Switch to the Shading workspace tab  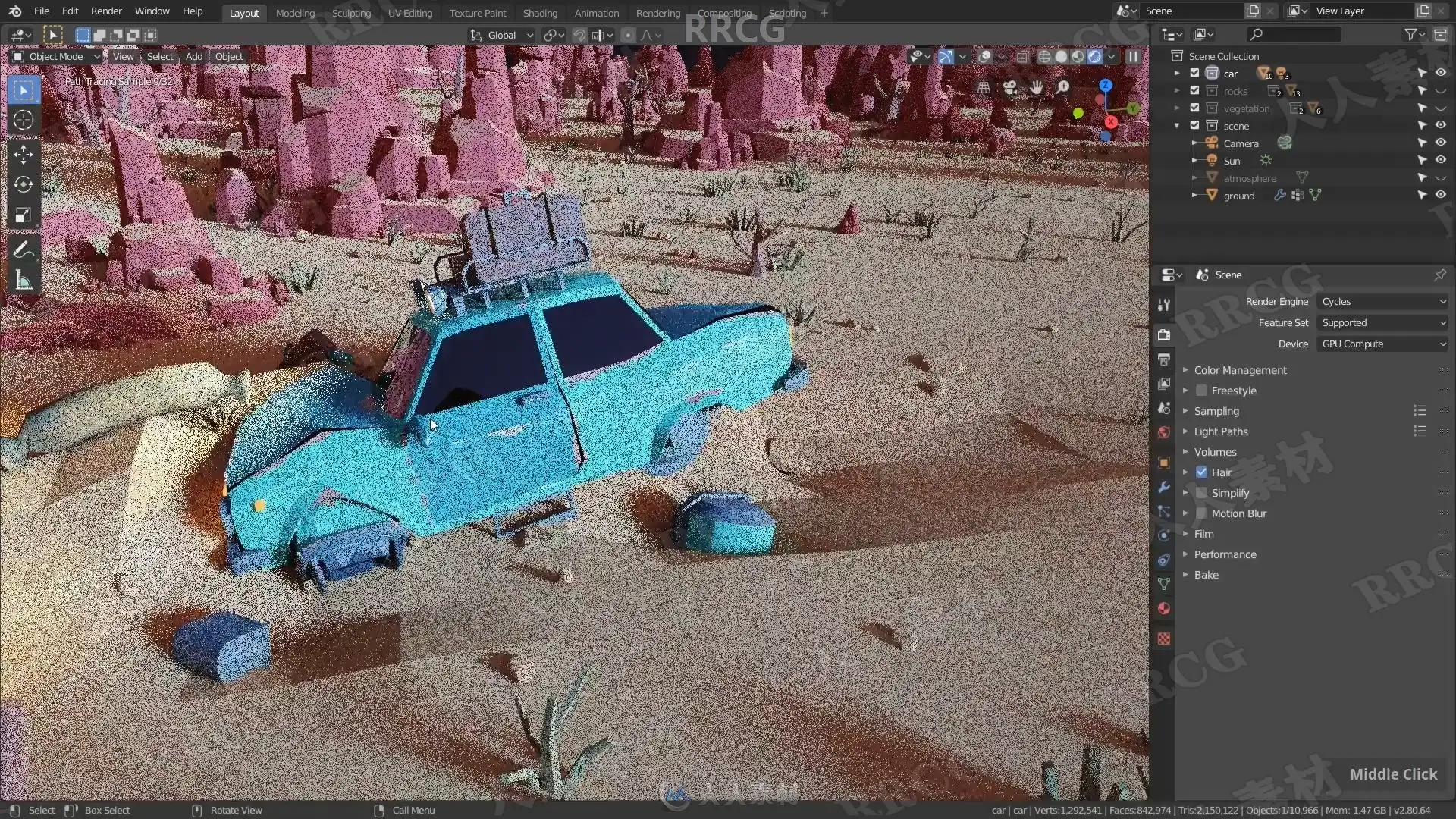[x=539, y=13]
